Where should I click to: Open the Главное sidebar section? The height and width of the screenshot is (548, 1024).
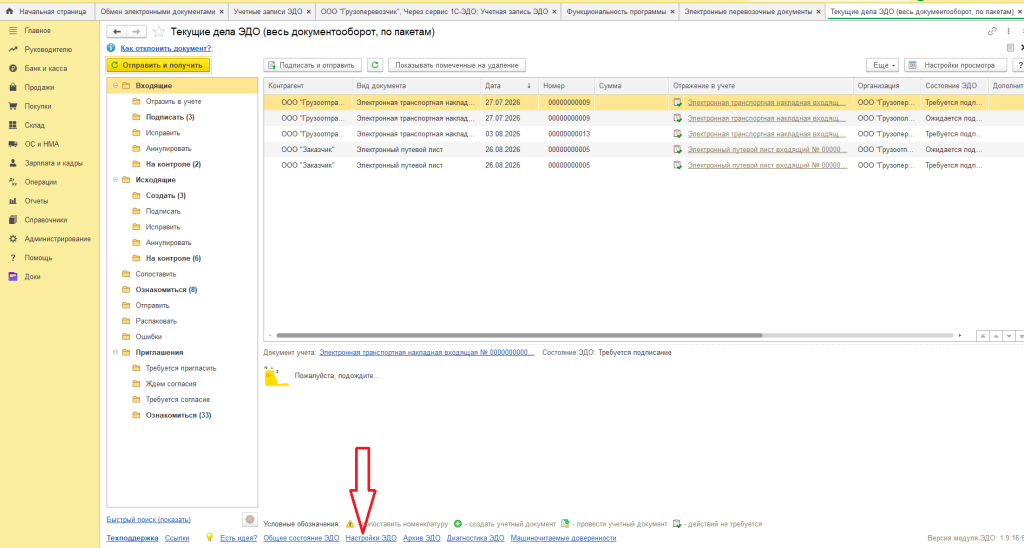pos(37,31)
